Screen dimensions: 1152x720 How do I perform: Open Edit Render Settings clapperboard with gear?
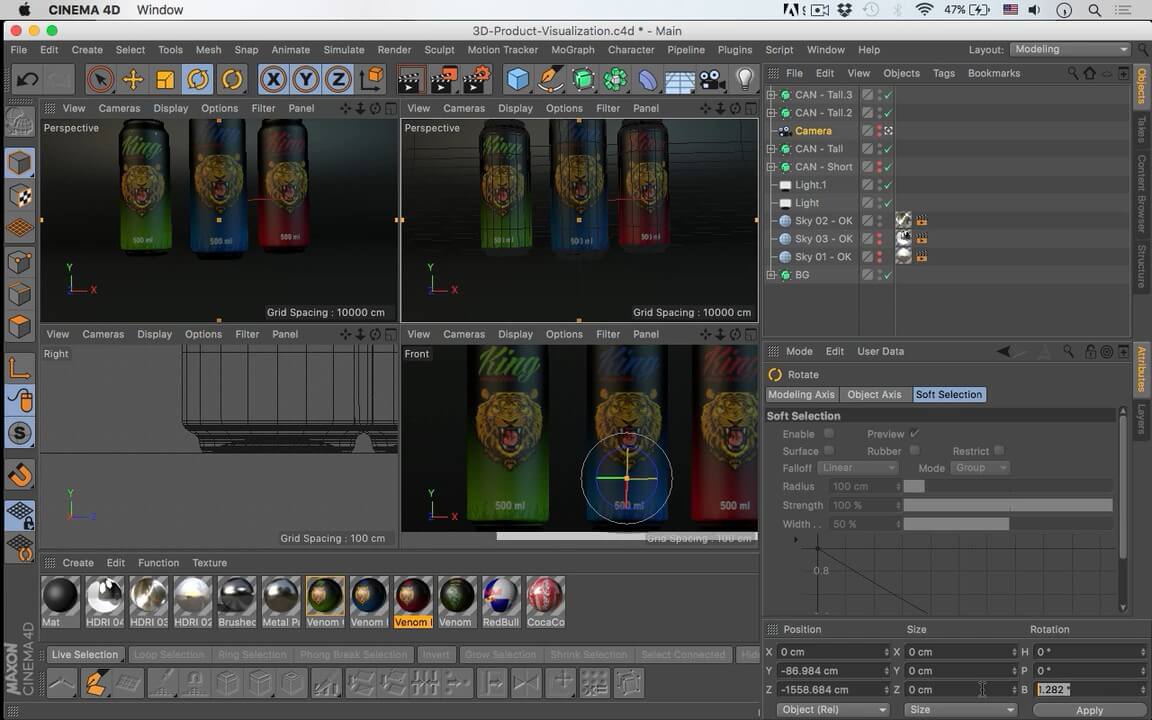coord(477,80)
